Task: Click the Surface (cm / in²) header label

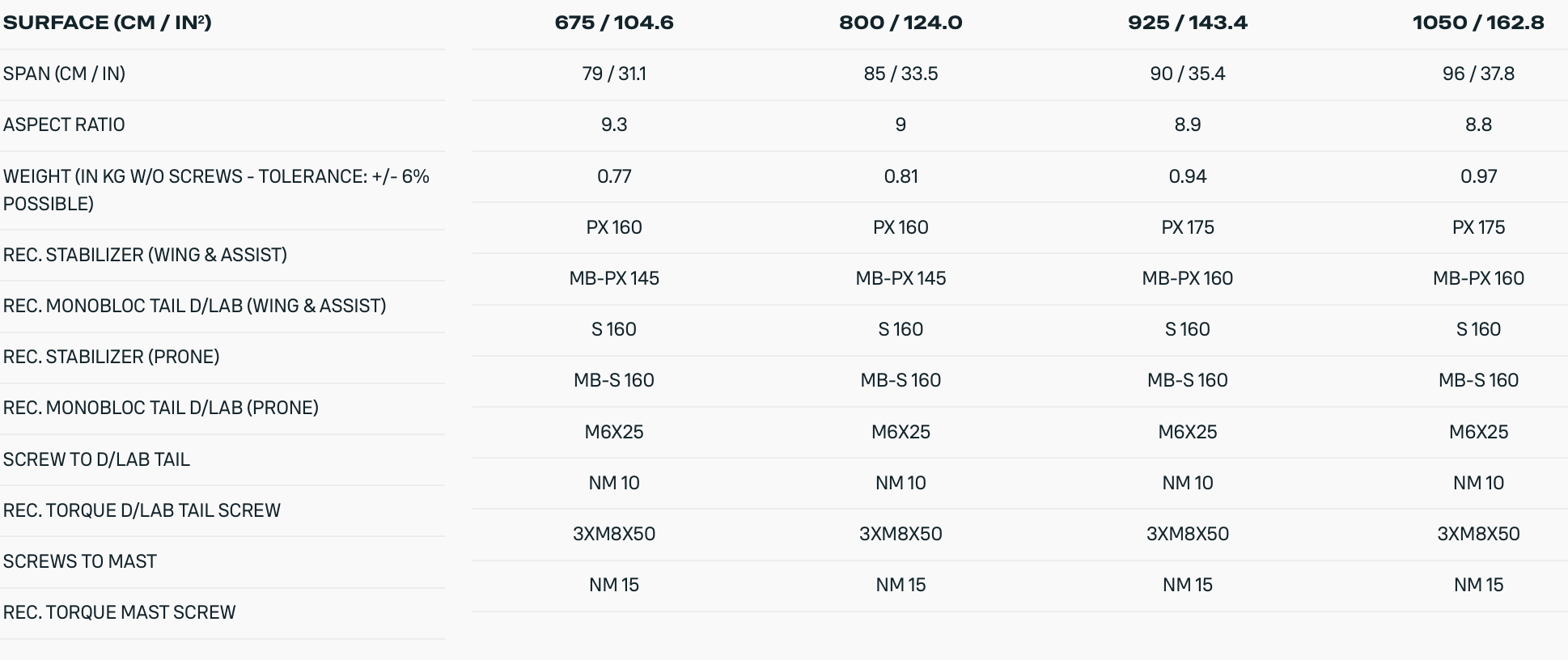Action: click(108, 23)
